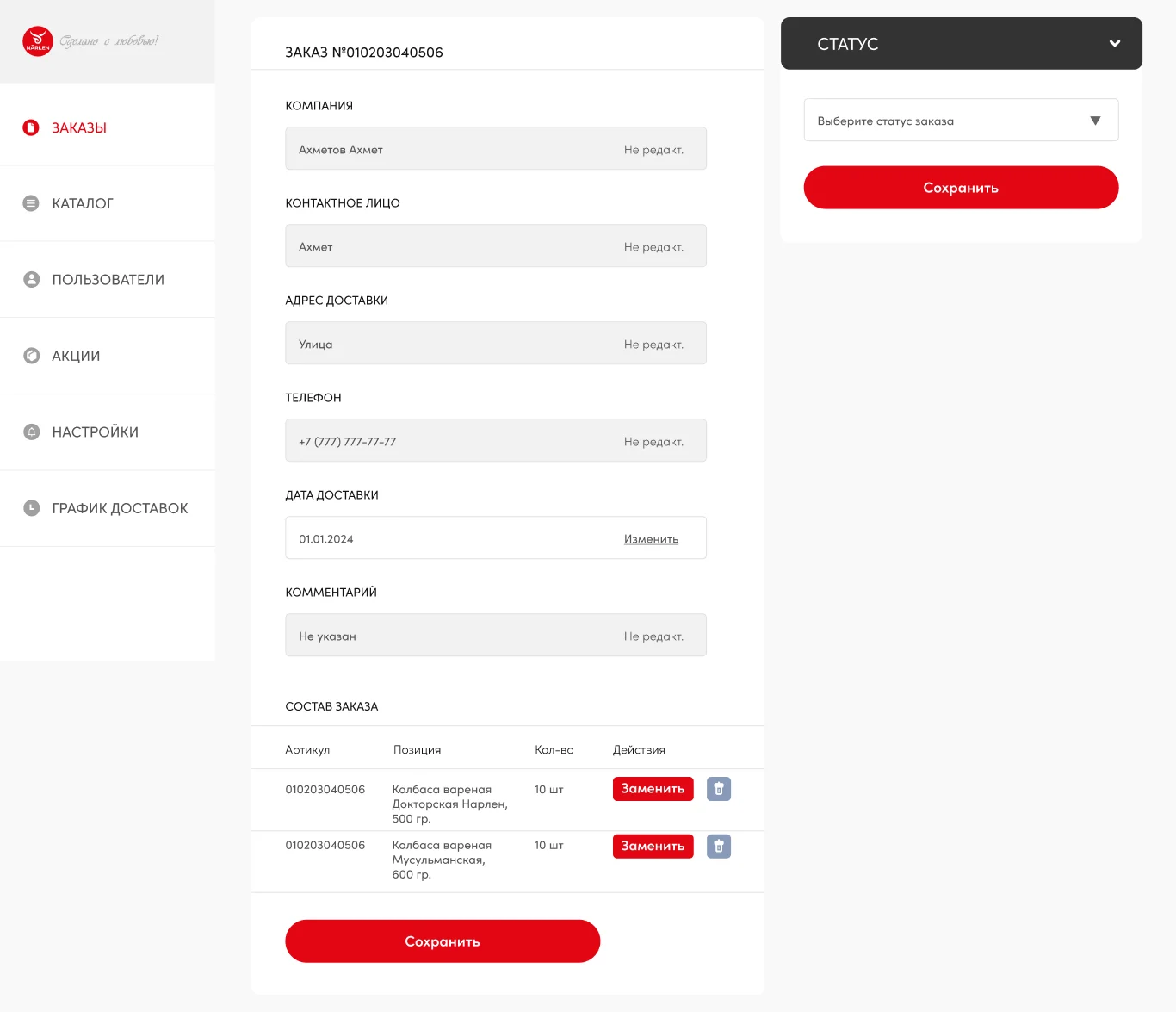The width and height of the screenshot is (1176, 1012).
Task: Click Колбаса вареная Докторская Нарлен position text
Action: 450,804
